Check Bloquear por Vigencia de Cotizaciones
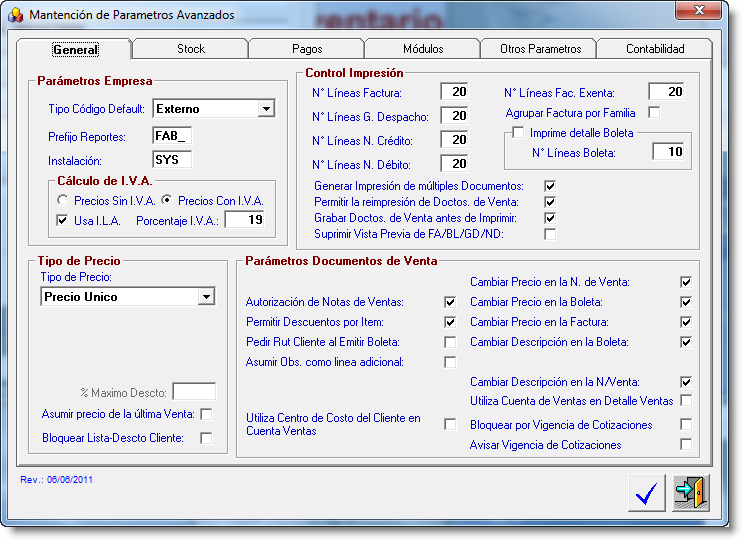Image resolution: width=743 pixels, height=541 pixels. coord(686,424)
